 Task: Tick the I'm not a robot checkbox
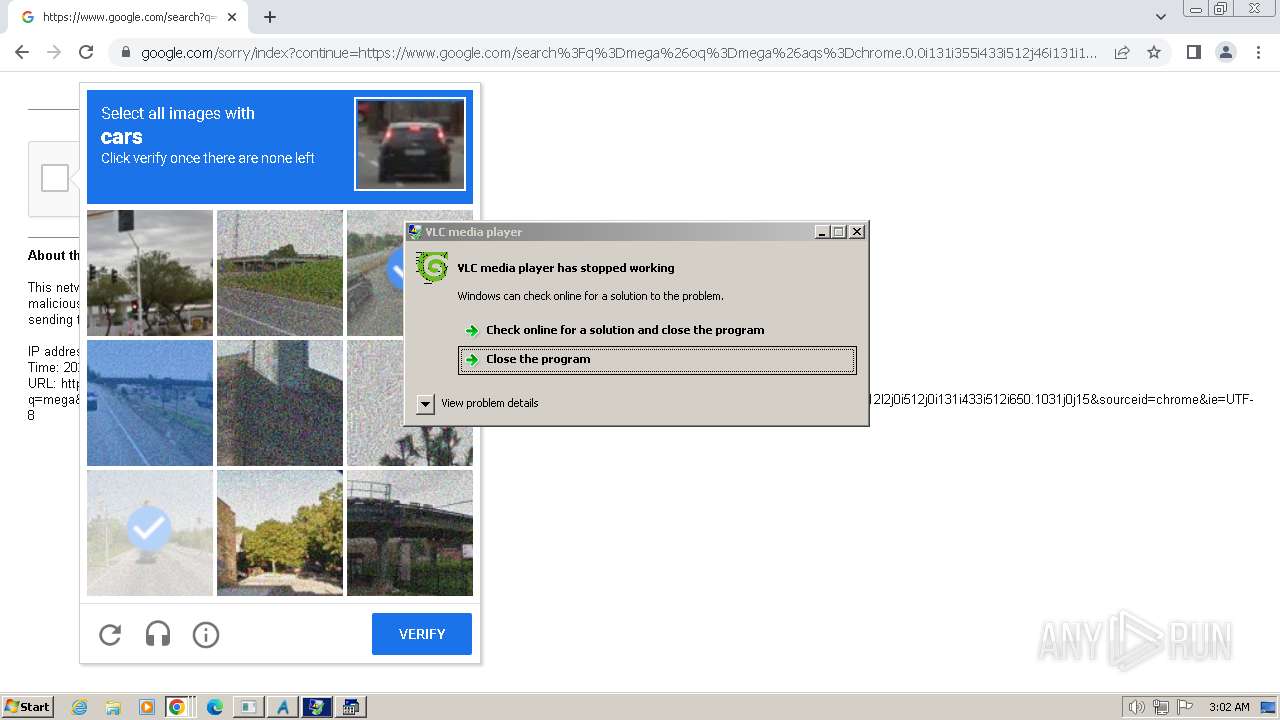[x=55, y=178]
